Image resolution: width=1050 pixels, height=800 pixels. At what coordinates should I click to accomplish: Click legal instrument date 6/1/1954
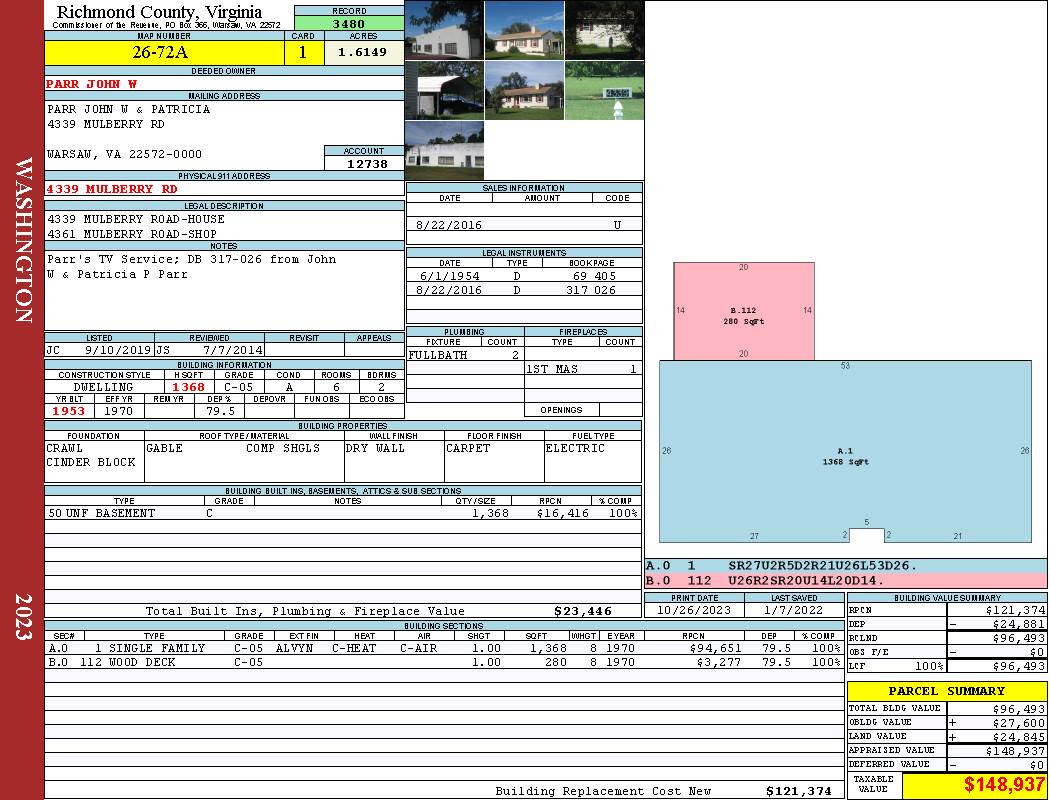[x=449, y=276]
